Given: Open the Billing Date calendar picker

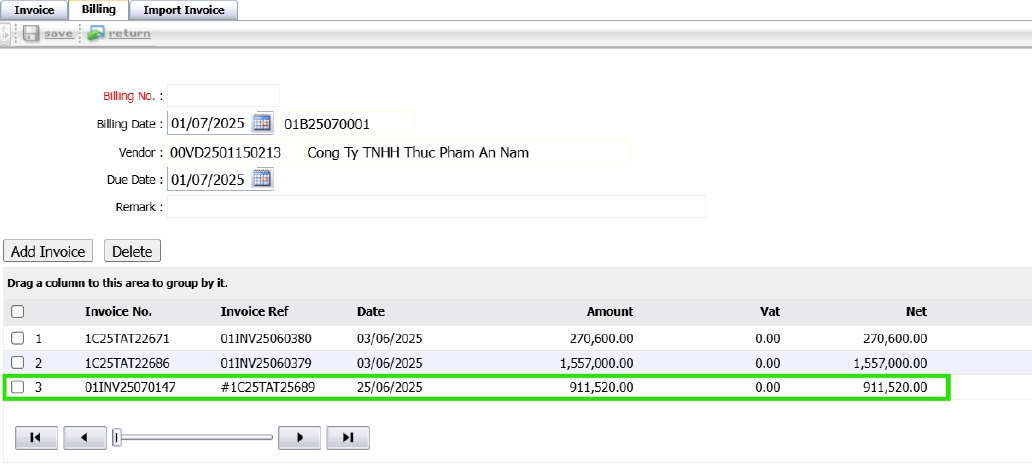Looking at the screenshot, I should [x=262, y=123].
